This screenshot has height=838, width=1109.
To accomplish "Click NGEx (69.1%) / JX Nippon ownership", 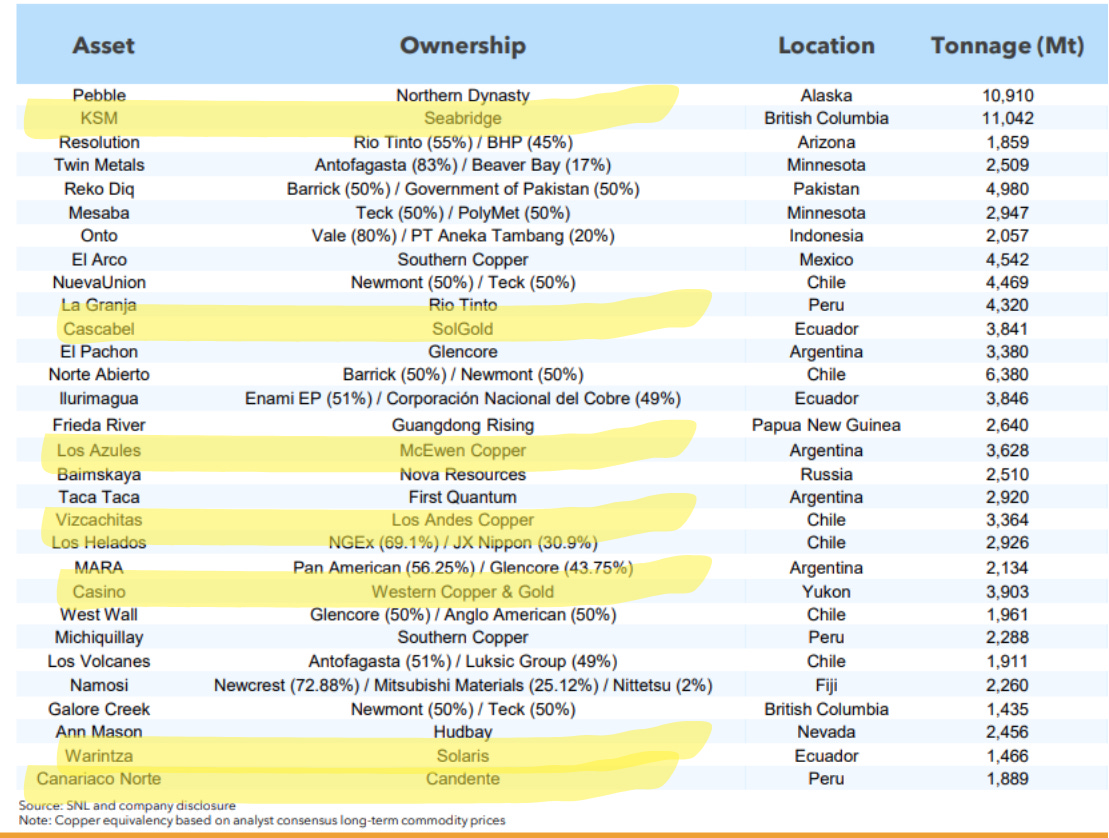I will click(463, 542).
